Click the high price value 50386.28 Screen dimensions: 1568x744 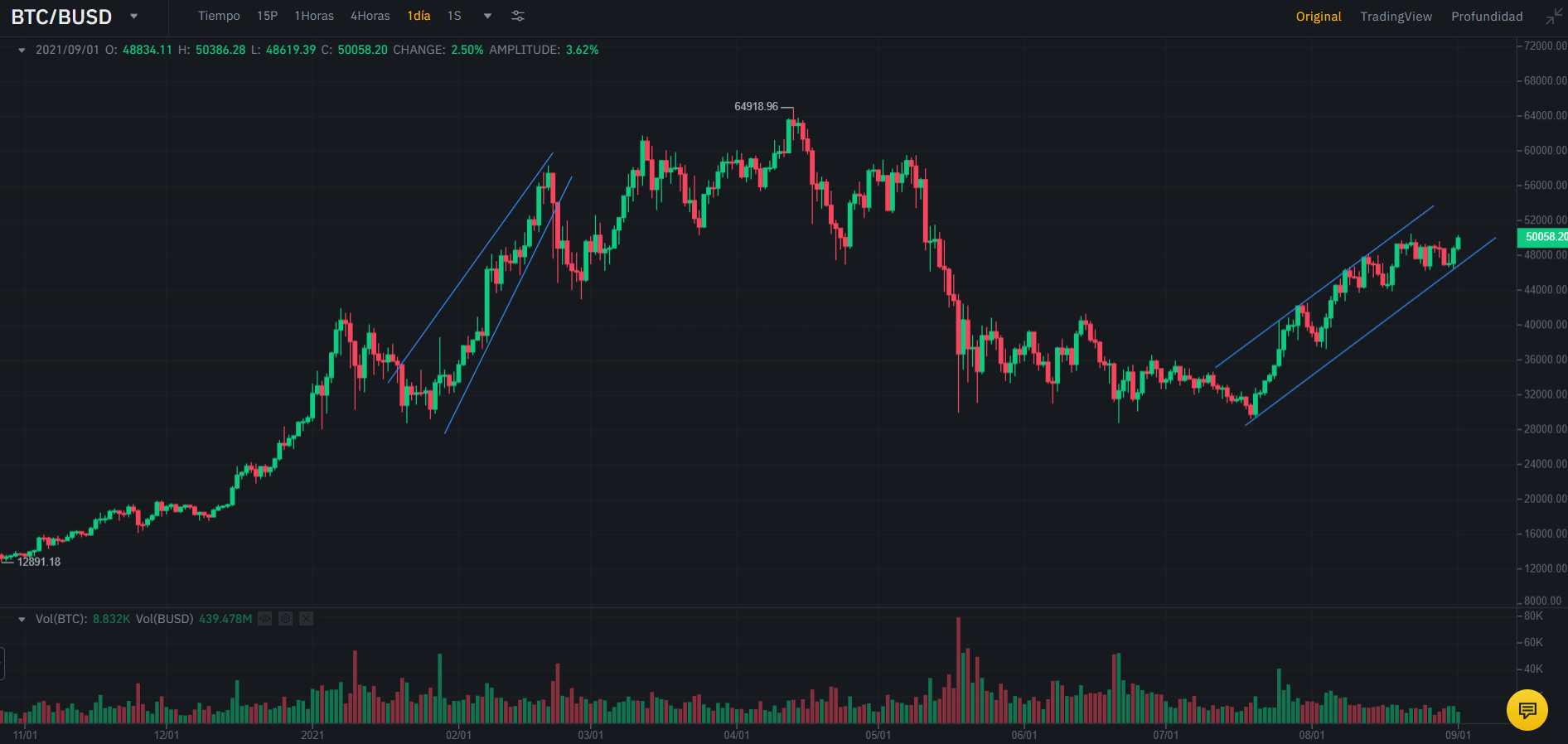coord(220,50)
